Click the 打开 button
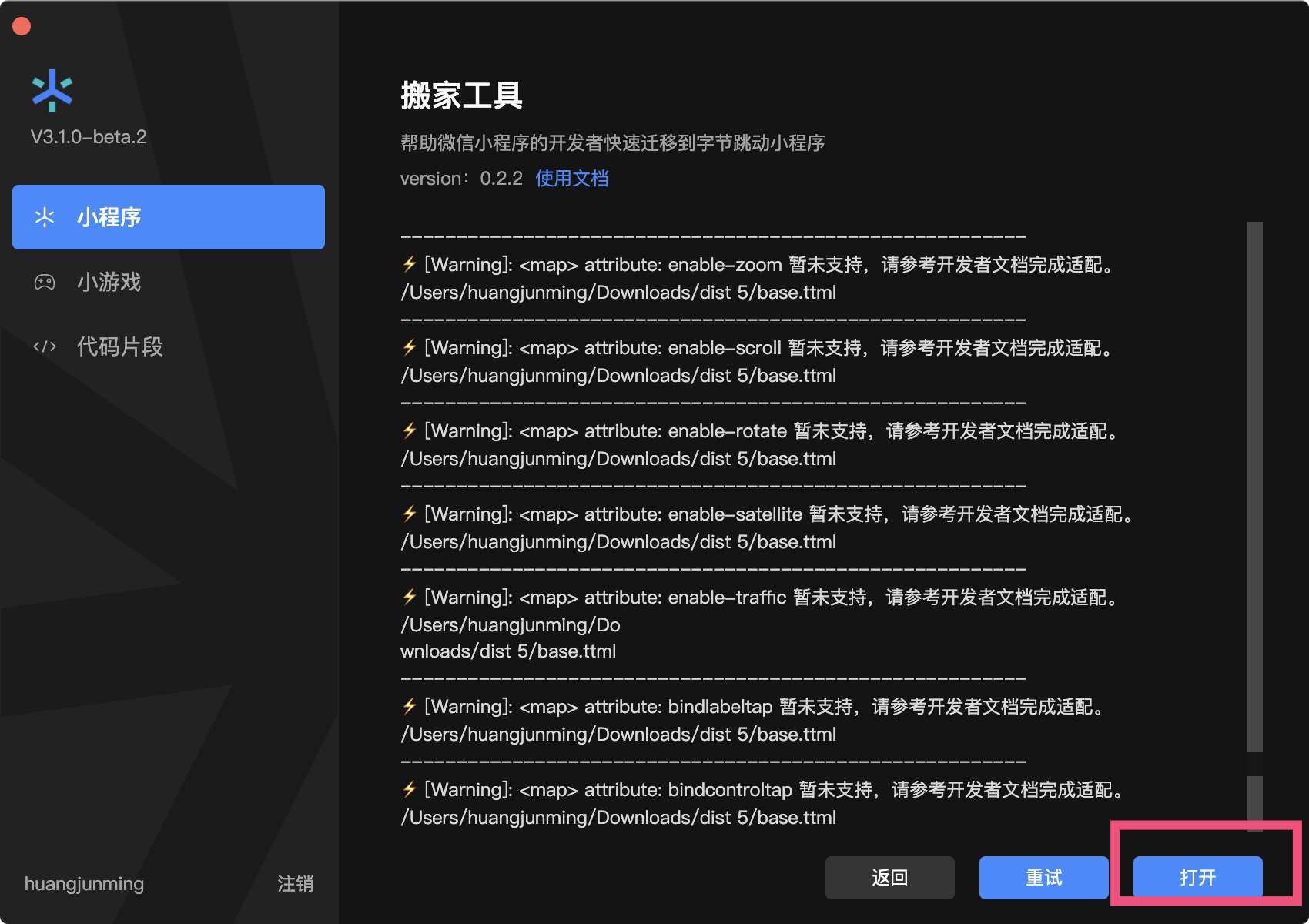 (1198, 878)
